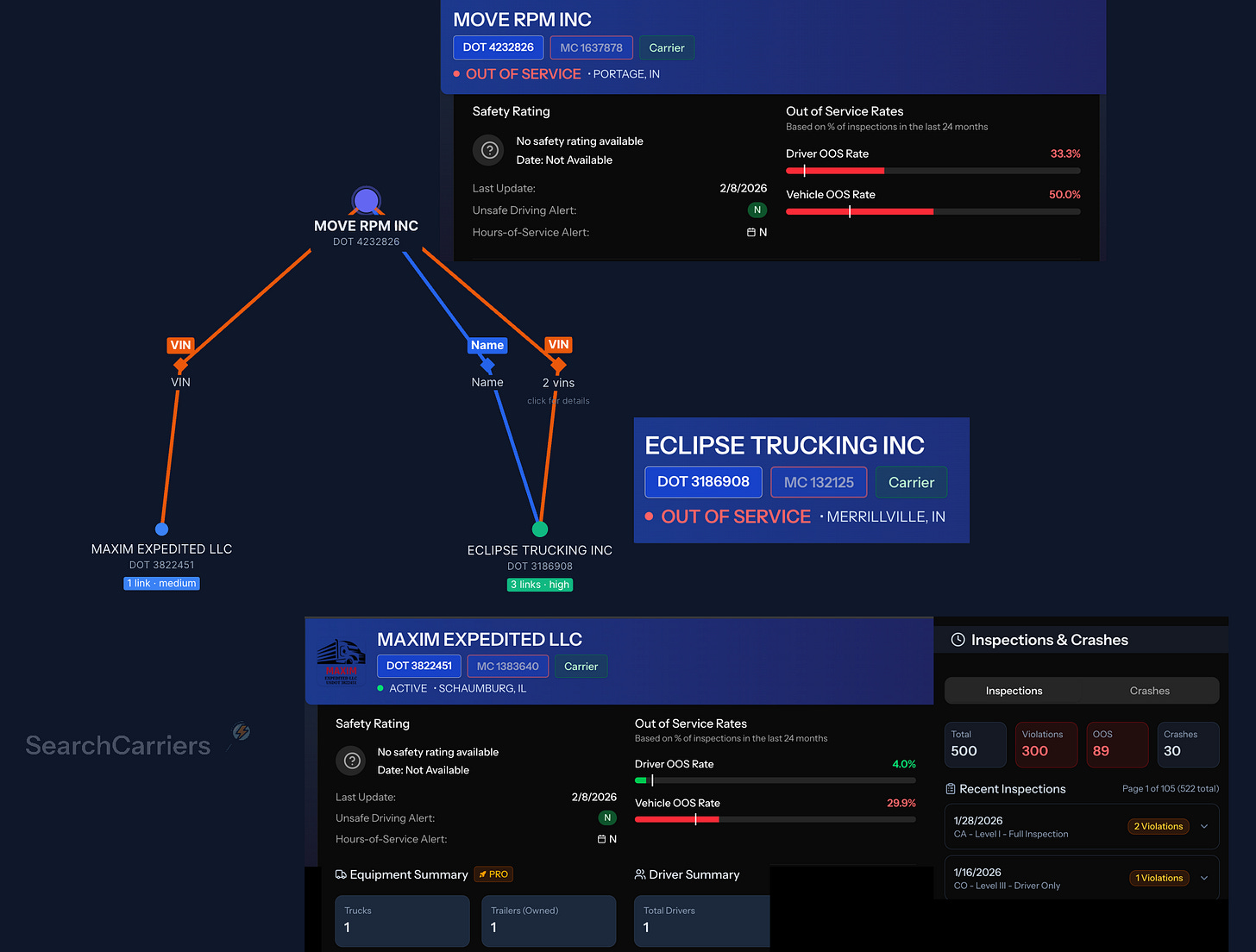
Task: Click the truck icon beside Equipment Summary
Action: click(341, 874)
